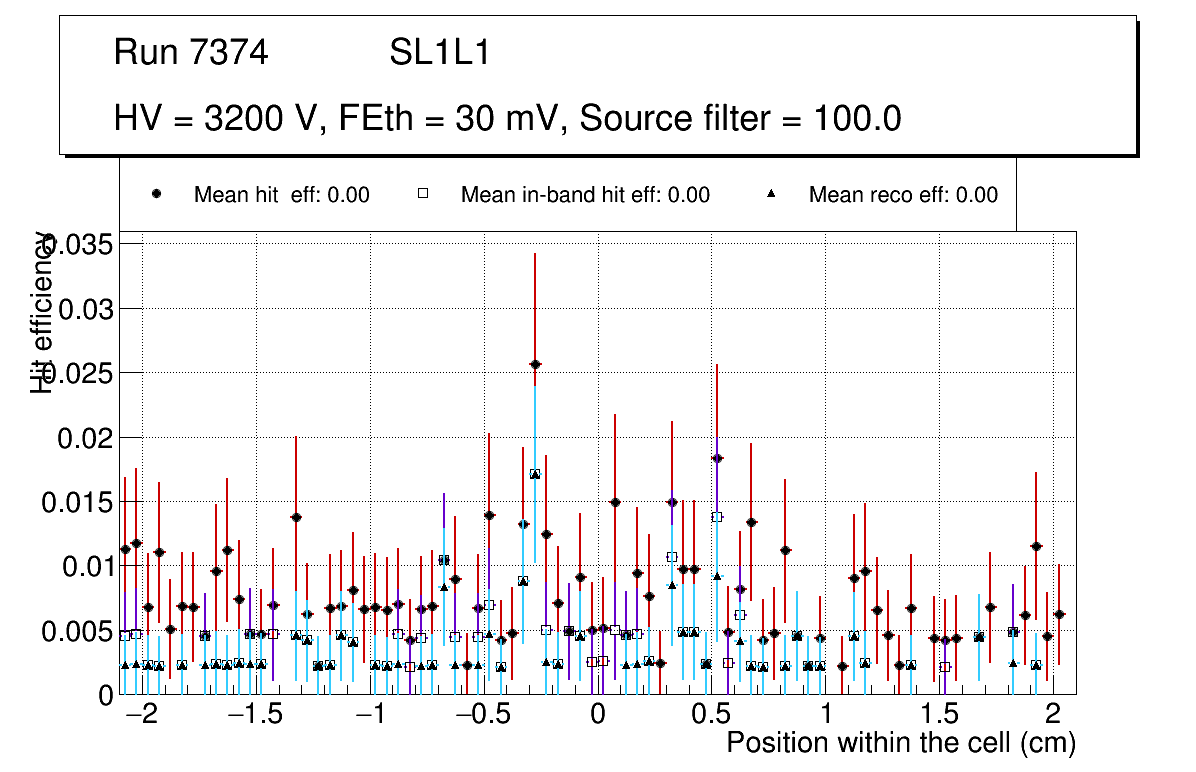Click the 0.02 y-axis tick label
1196x772 pixels.
[86, 438]
